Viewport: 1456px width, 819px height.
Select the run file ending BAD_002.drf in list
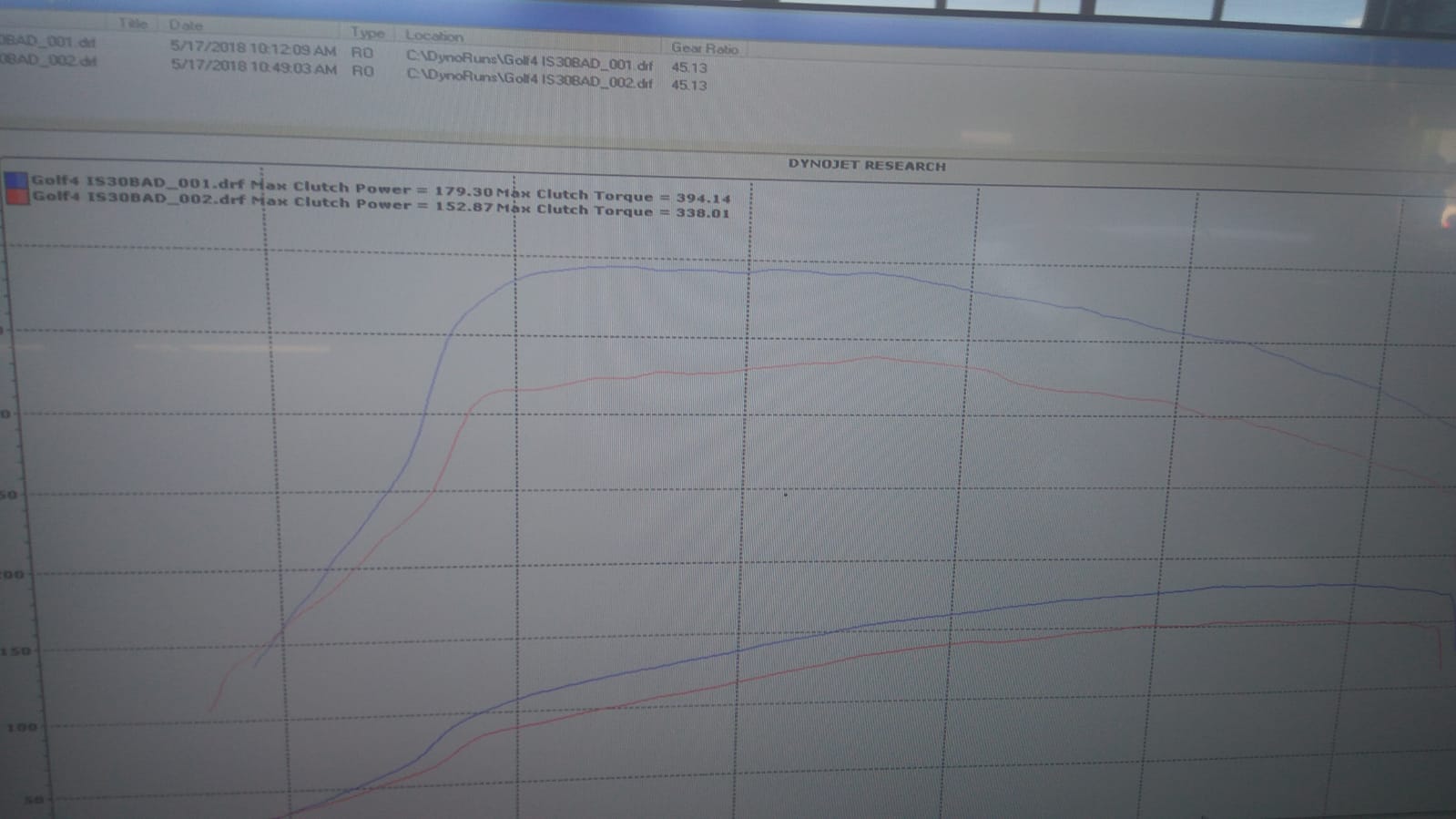click(47, 60)
